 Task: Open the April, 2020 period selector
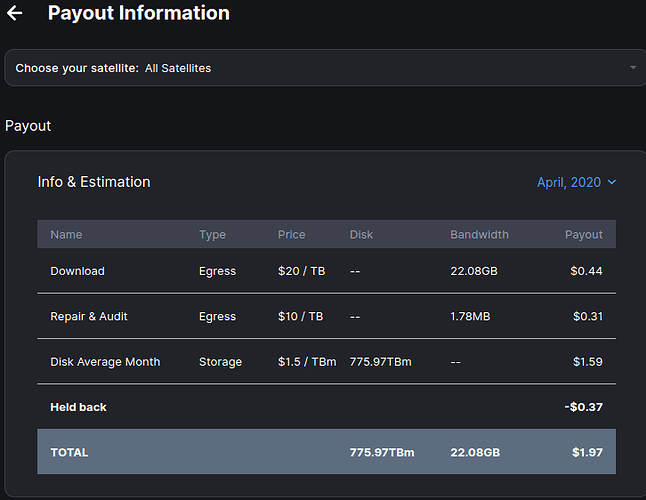570,182
